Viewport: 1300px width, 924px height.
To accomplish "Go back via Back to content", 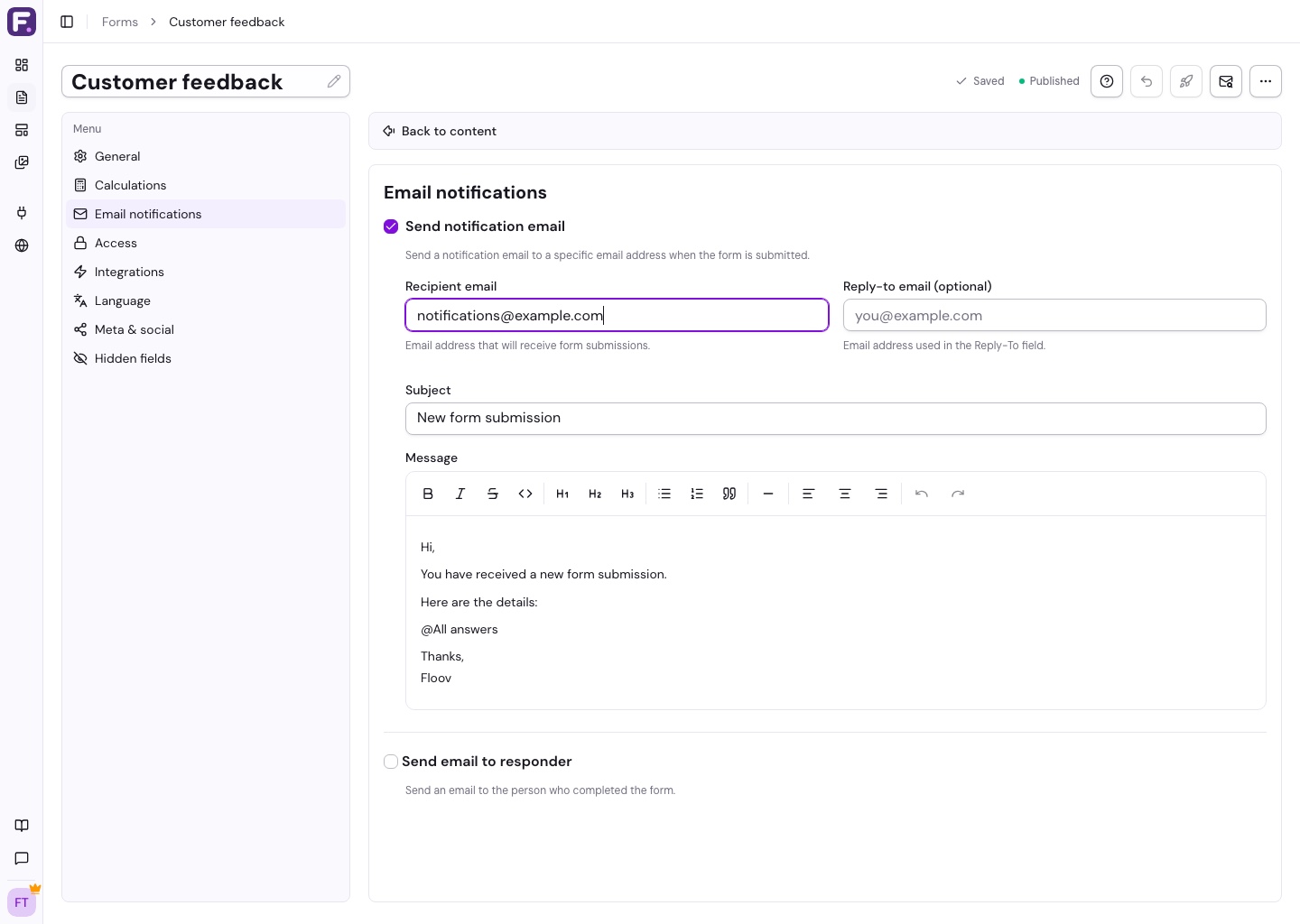I will [440, 131].
